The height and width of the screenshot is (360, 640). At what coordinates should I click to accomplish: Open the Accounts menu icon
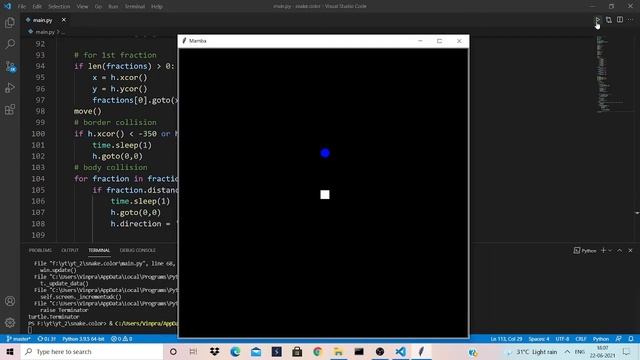10,301
